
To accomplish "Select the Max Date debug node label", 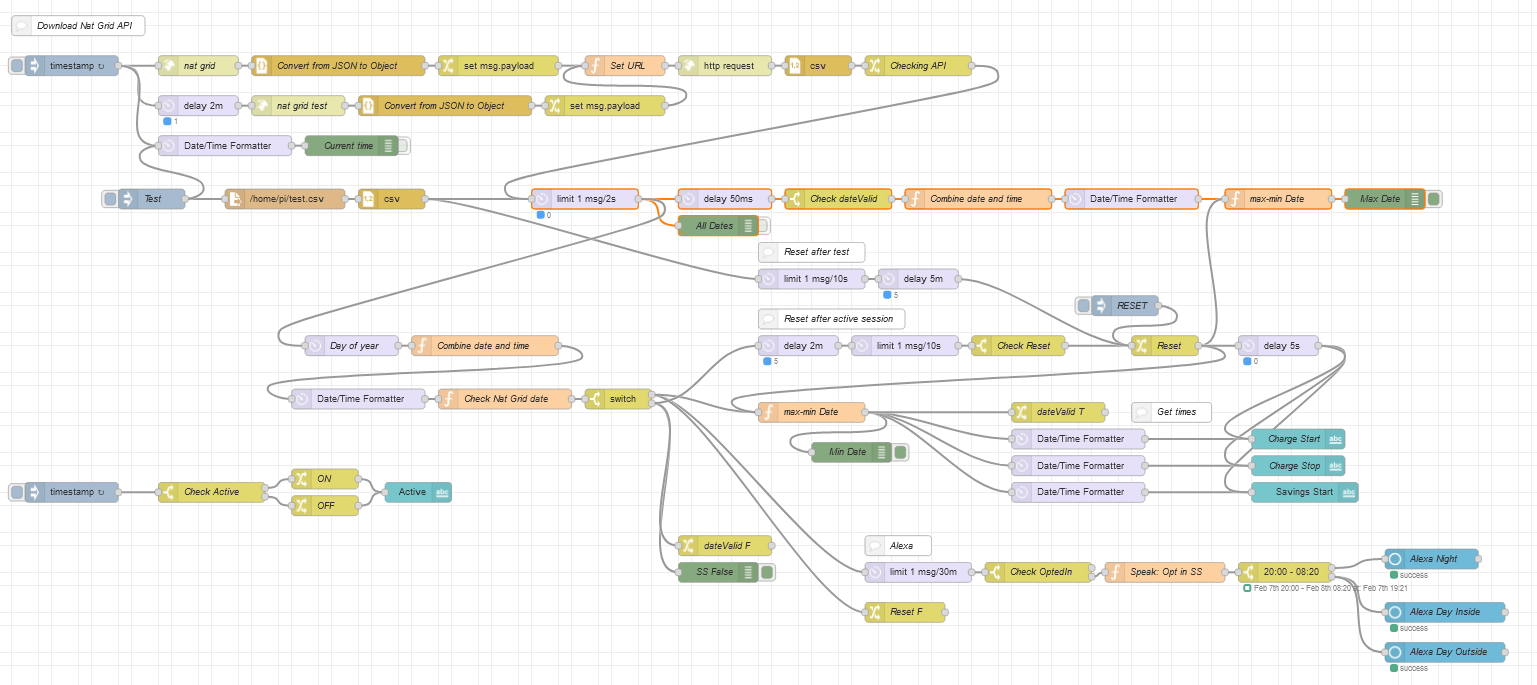I will coord(1380,199).
